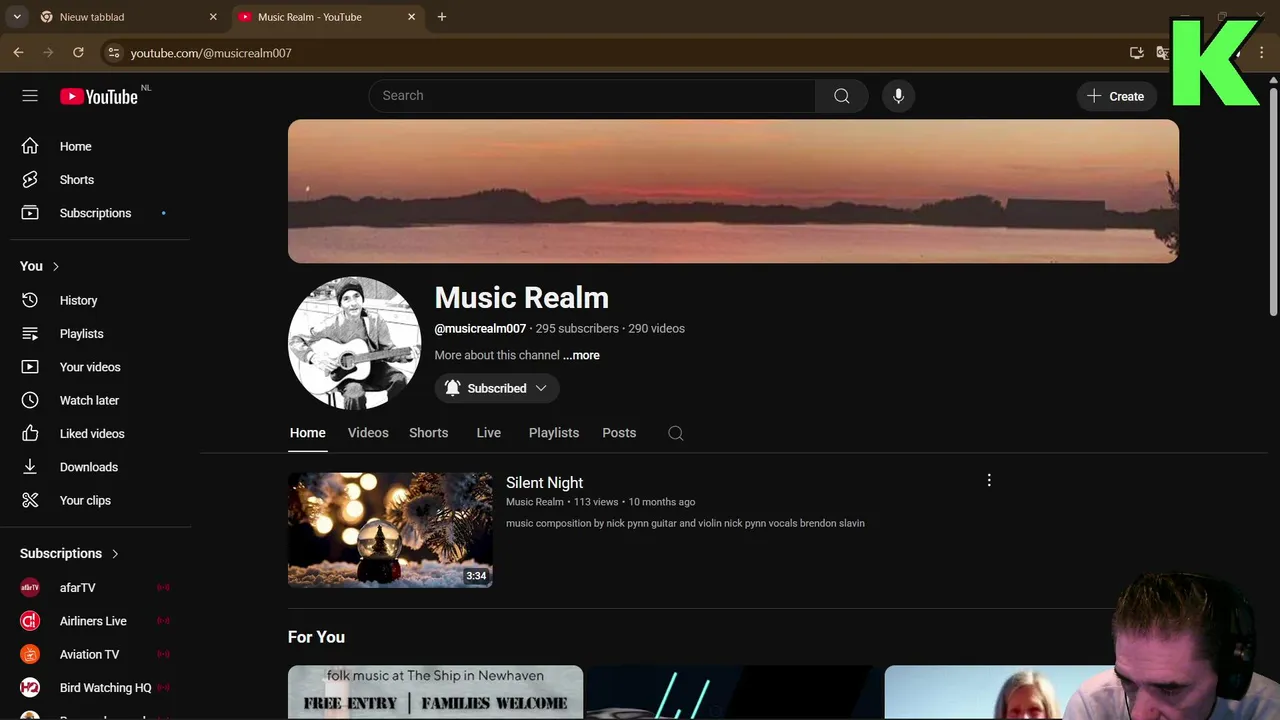Click the browser address bar URL
1280x720 pixels.
tap(211, 53)
